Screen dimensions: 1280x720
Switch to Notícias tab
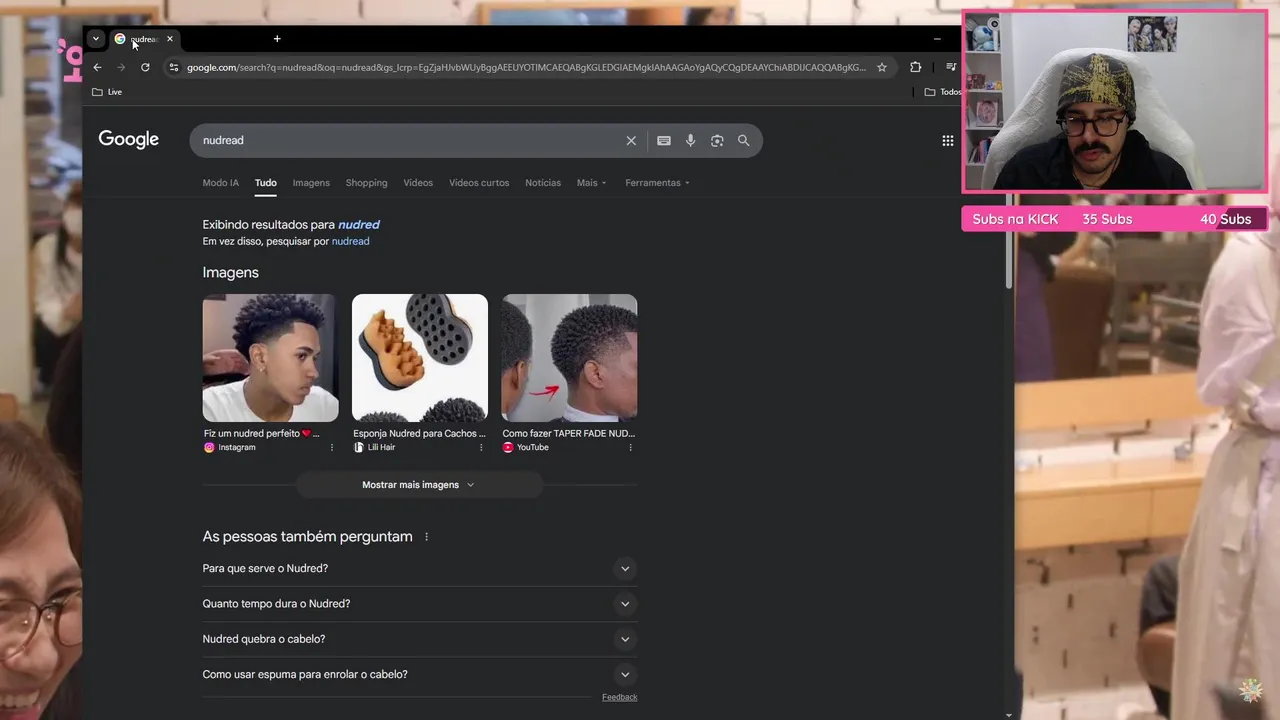point(543,183)
